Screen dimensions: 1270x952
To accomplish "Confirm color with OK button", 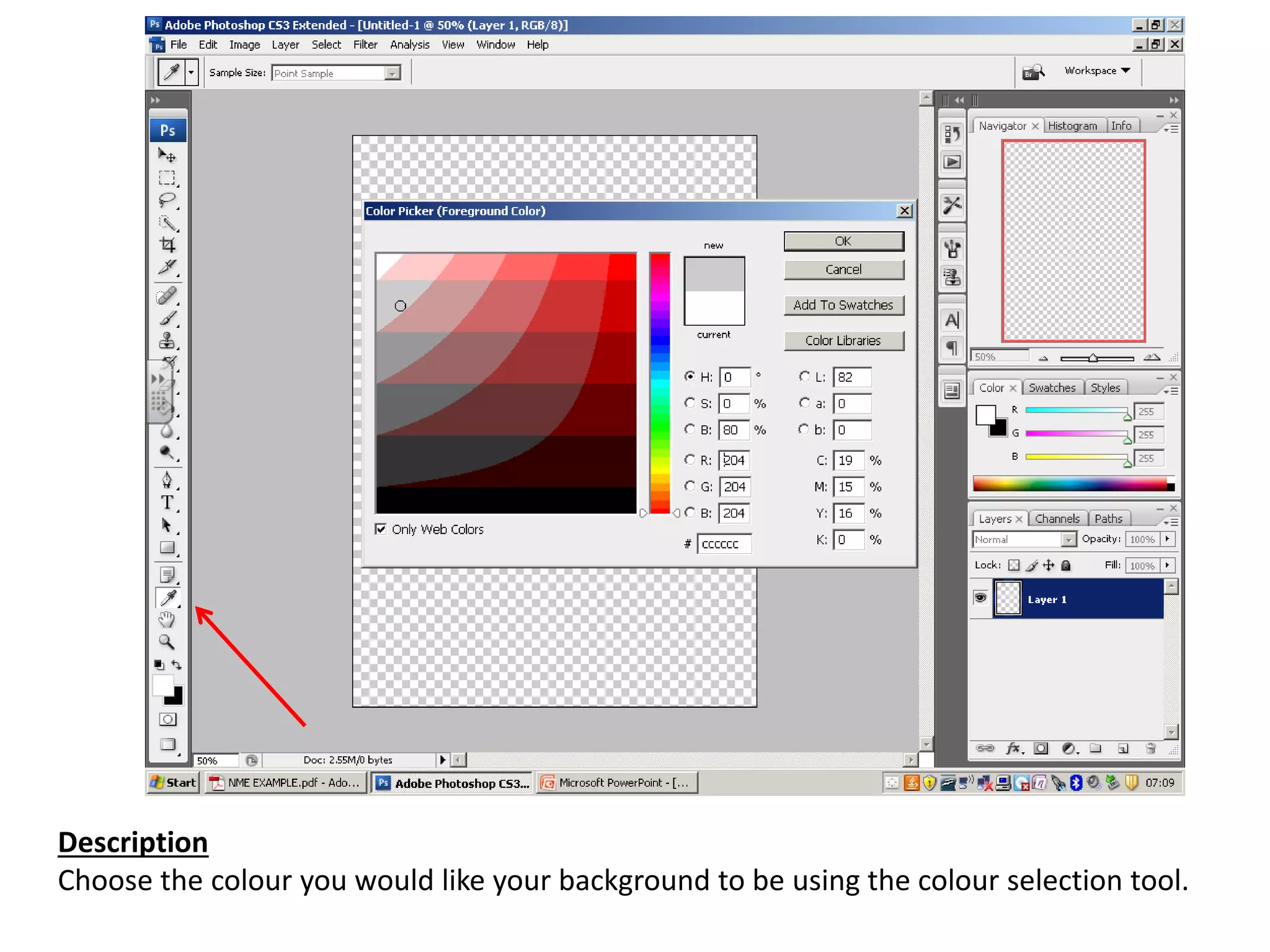I will [x=843, y=241].
